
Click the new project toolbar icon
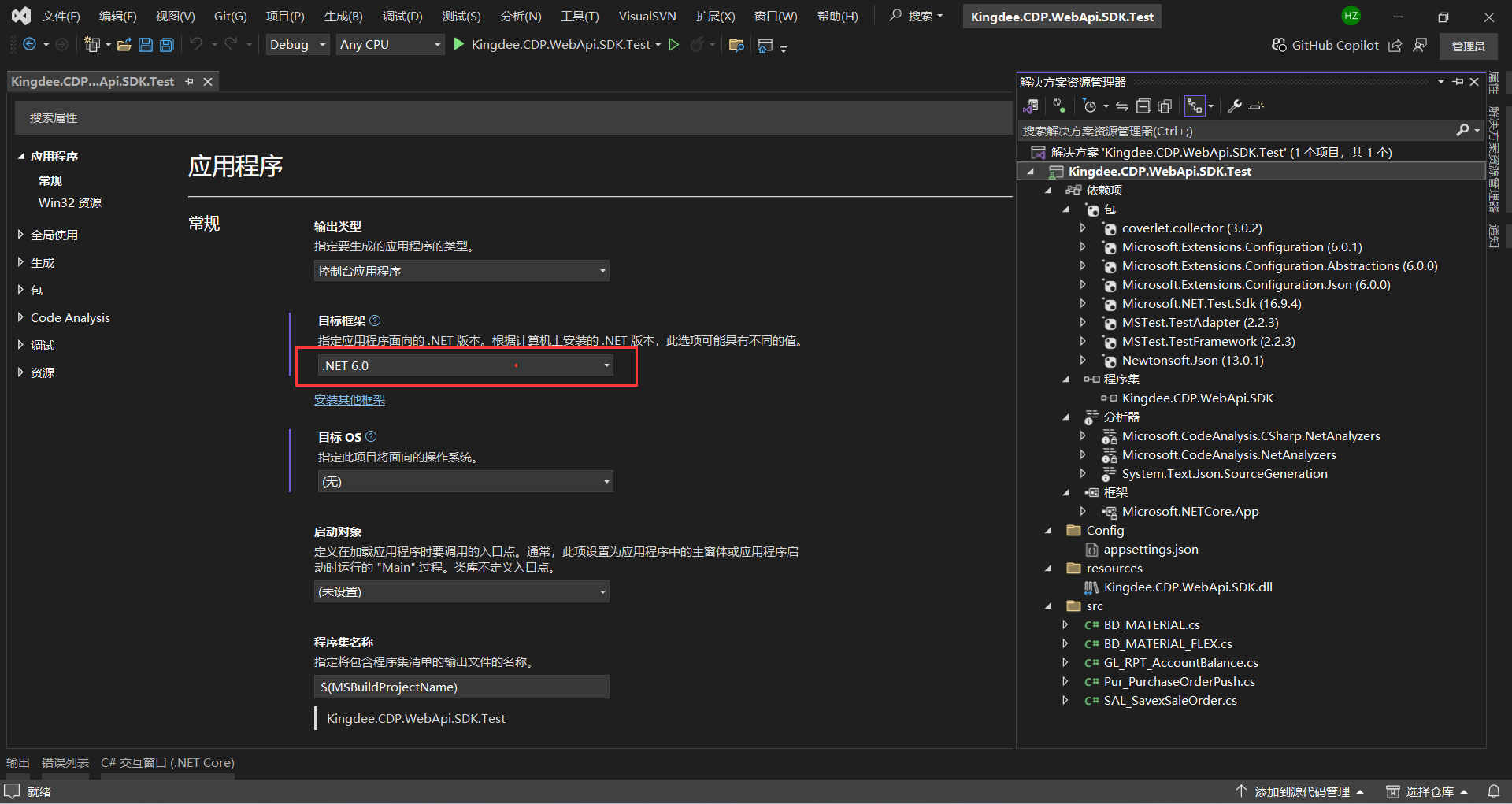click(92, 45)
